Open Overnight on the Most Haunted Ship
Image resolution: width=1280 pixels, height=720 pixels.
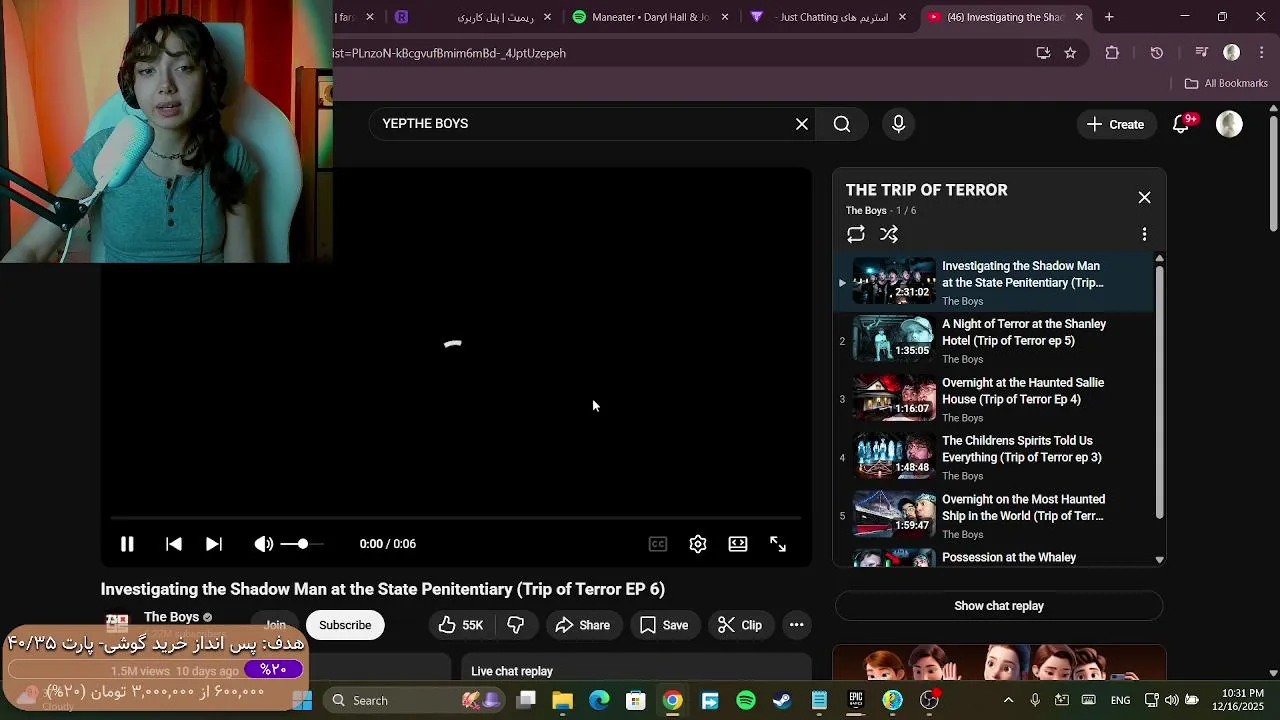[x=993, y=516]
